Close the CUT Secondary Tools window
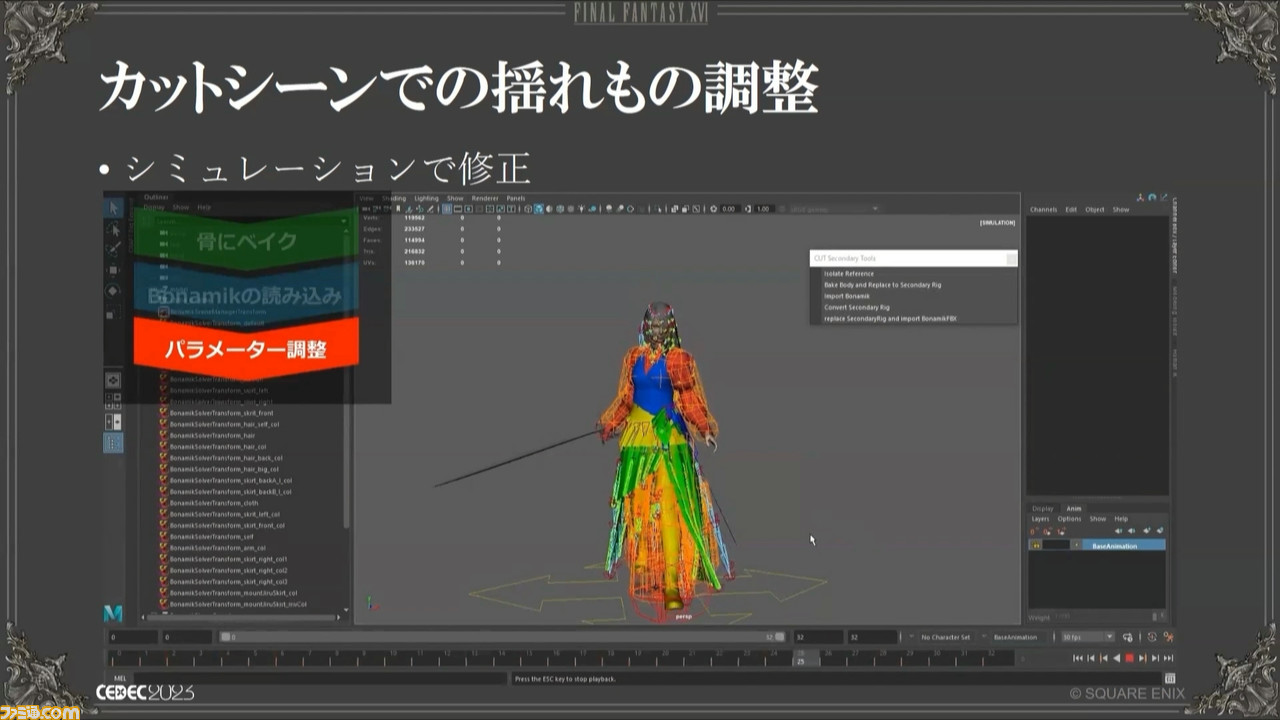 tap(1011, 258)
